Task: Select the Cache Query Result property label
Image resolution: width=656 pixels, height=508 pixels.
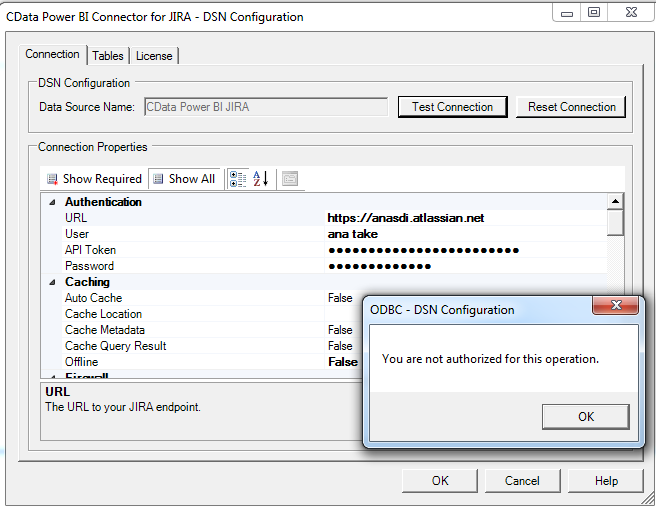Action: coord(115,346)
